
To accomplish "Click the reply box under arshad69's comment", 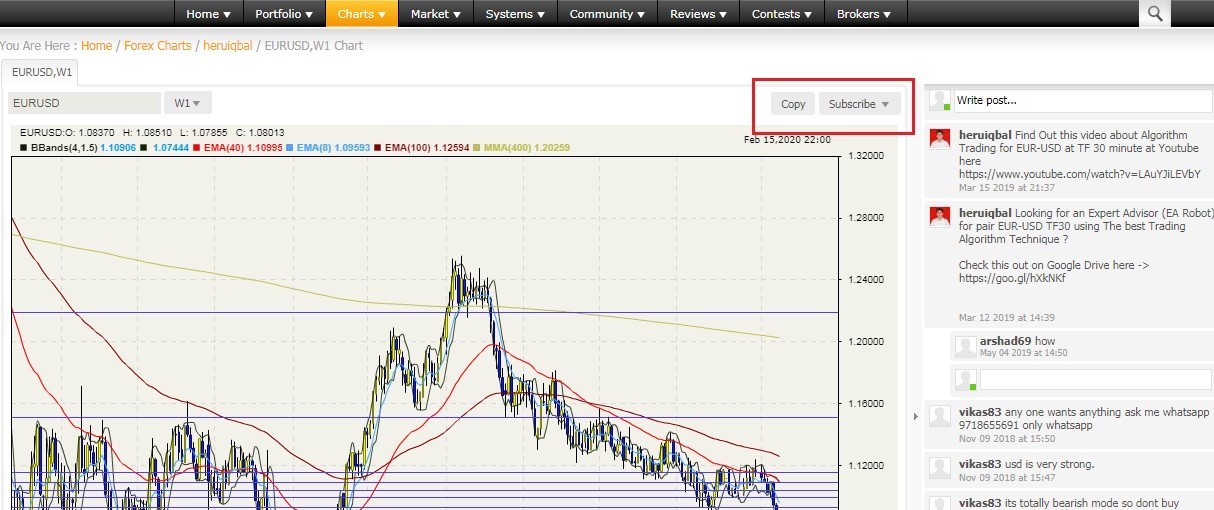I will click(1095, 380).
